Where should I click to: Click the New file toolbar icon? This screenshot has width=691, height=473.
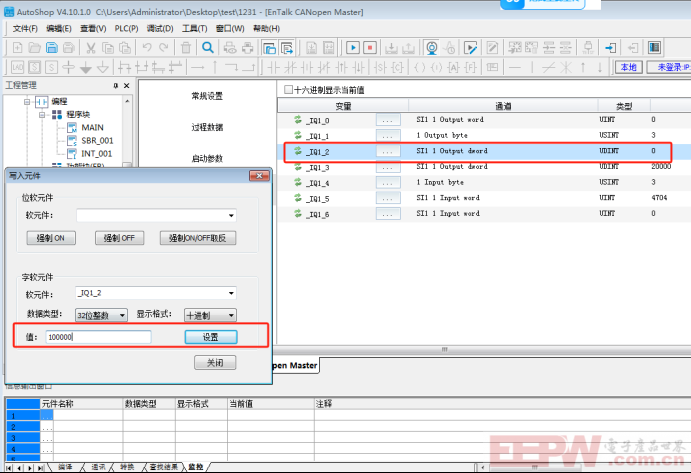(18, 48)
